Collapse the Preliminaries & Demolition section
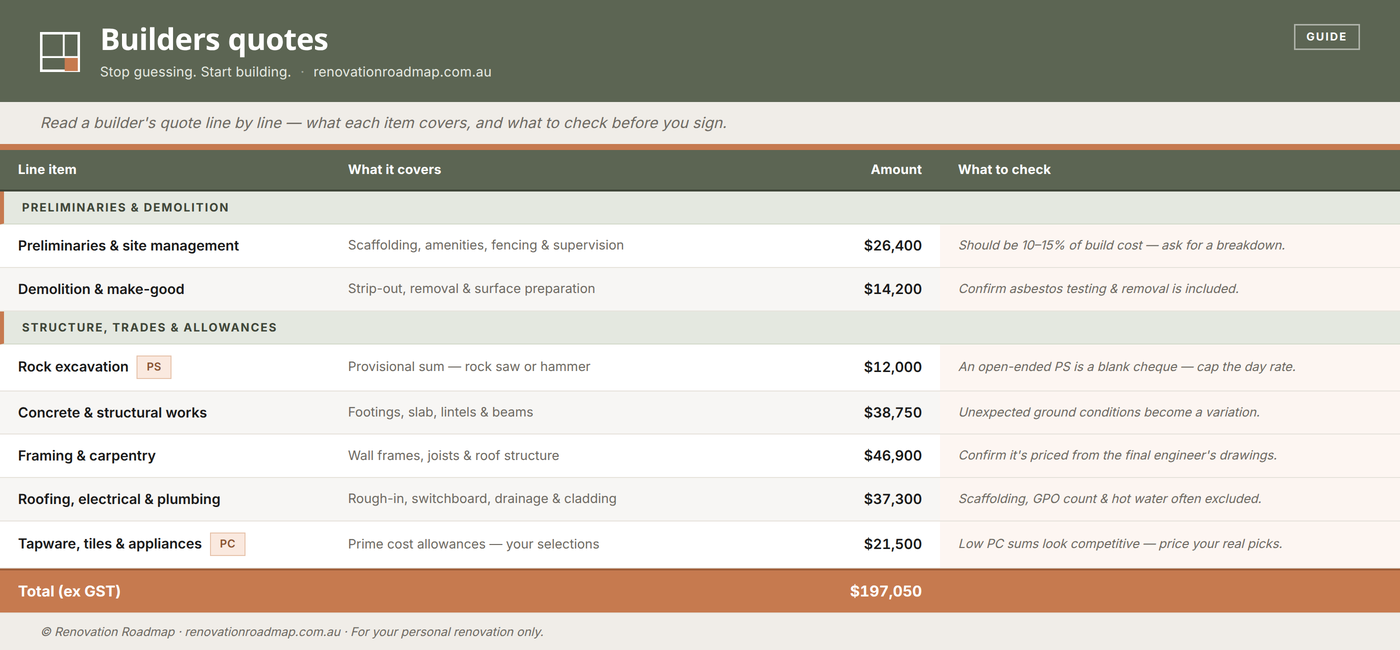Screen dimensions: 1400x650 [700, 208]
